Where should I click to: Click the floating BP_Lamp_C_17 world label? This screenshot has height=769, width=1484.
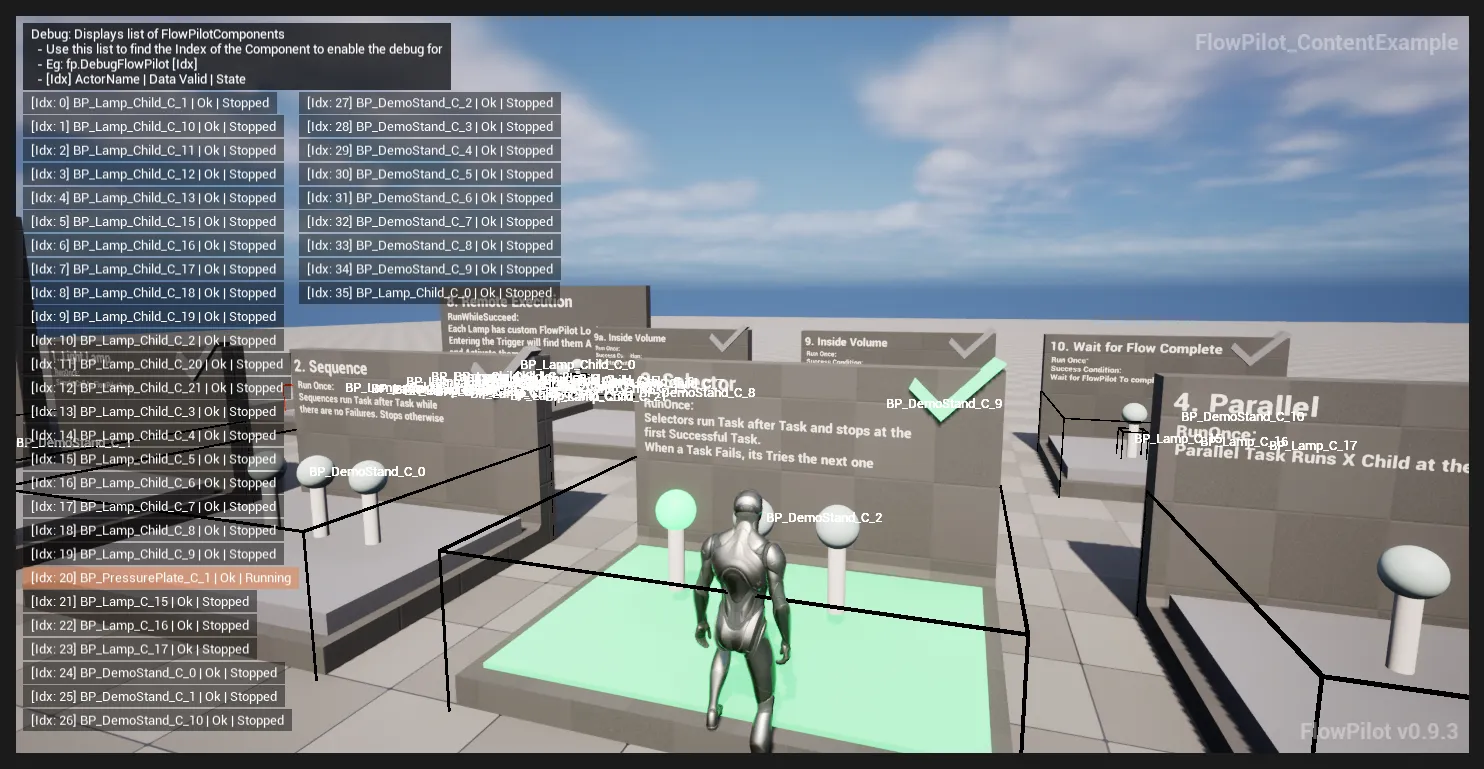(x=1315, y=446)
